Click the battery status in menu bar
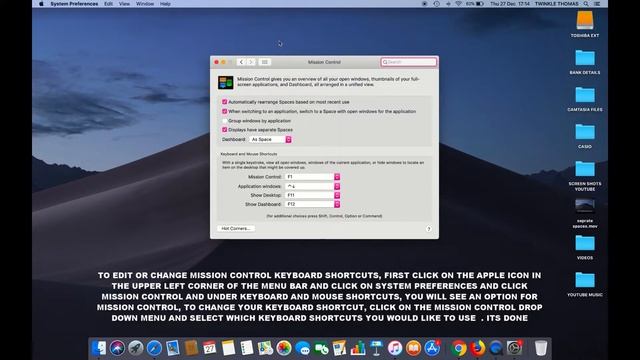 475,4
